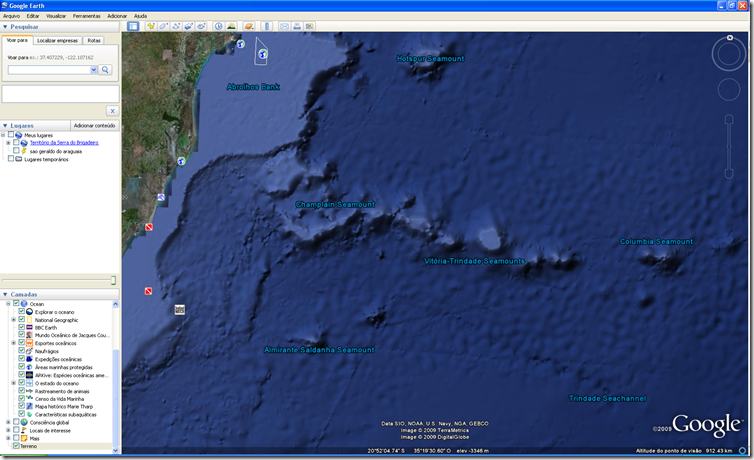Disable Áreas marinhas protegidas layer
This screenshot has height=460, width=754.
pyautogui.click(x=22, y=367)
